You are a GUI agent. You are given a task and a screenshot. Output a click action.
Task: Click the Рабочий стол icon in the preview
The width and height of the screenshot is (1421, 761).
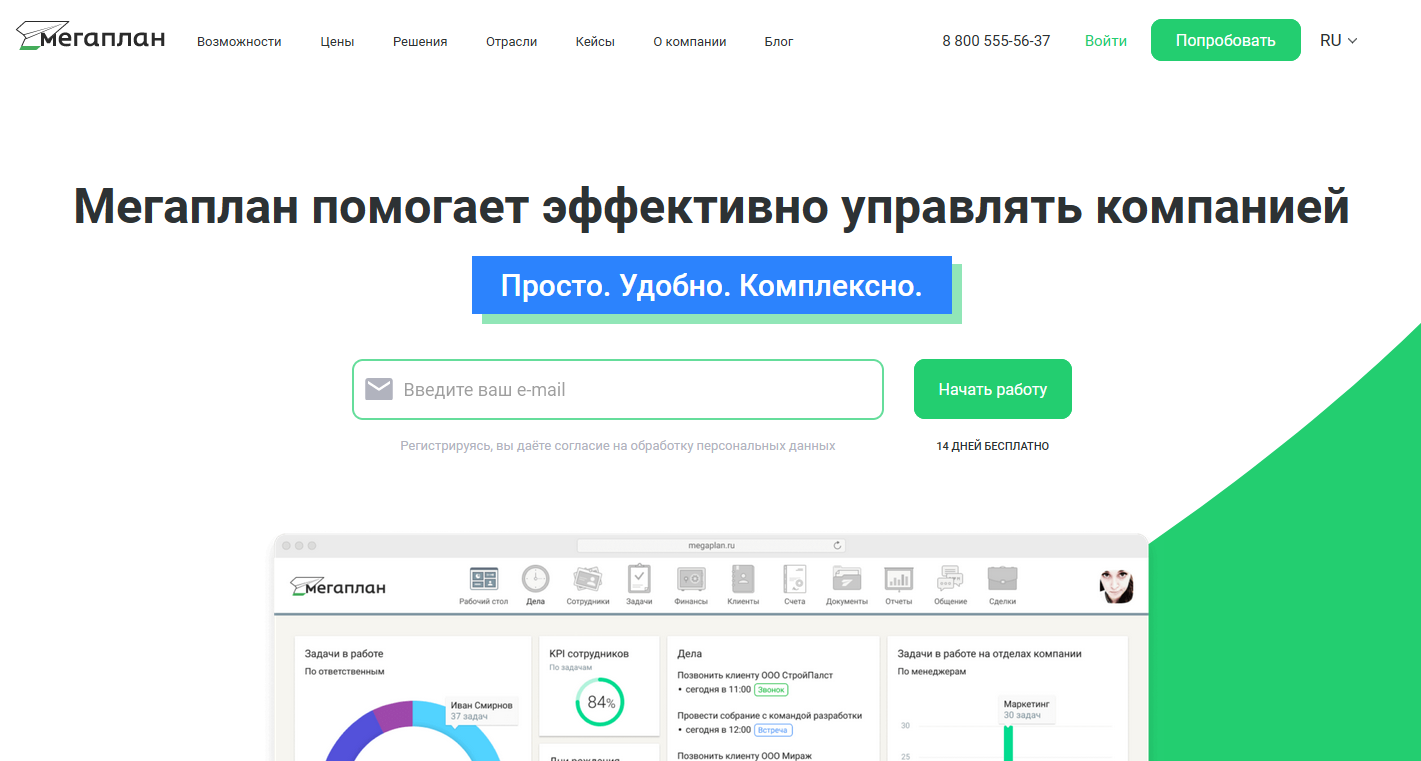point(484,579)
